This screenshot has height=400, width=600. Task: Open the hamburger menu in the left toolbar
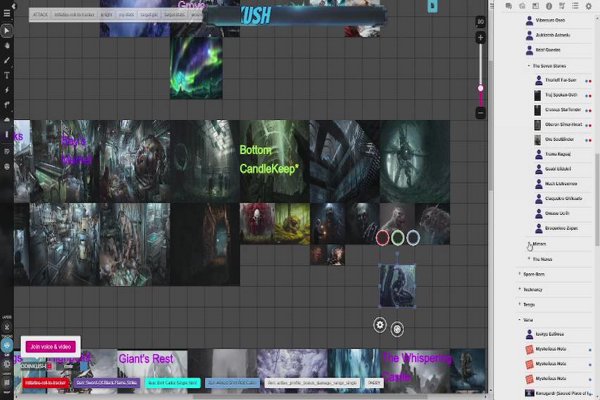point(7,14)
